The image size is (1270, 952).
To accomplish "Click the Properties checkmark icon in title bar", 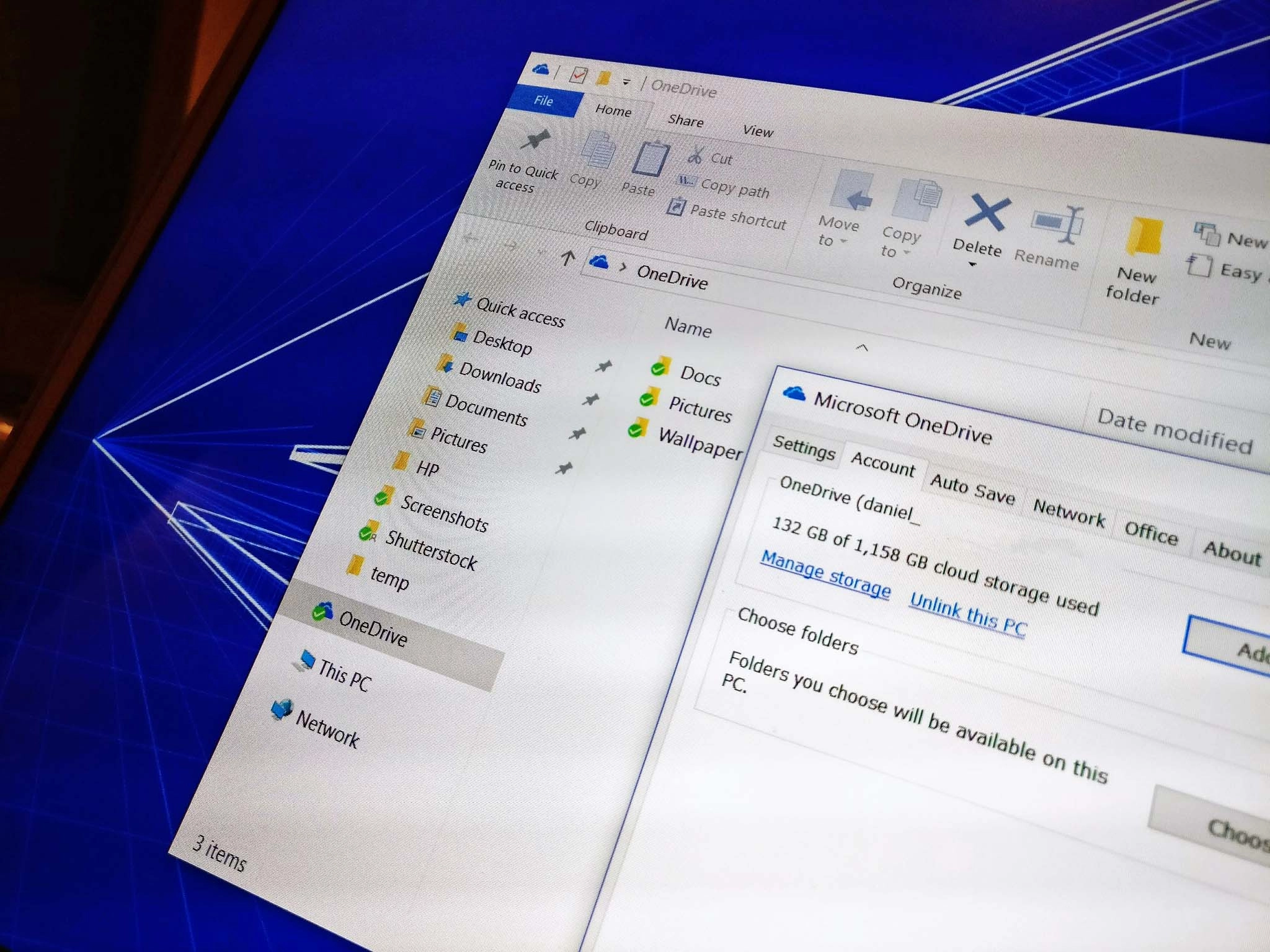I will point(578,76).
